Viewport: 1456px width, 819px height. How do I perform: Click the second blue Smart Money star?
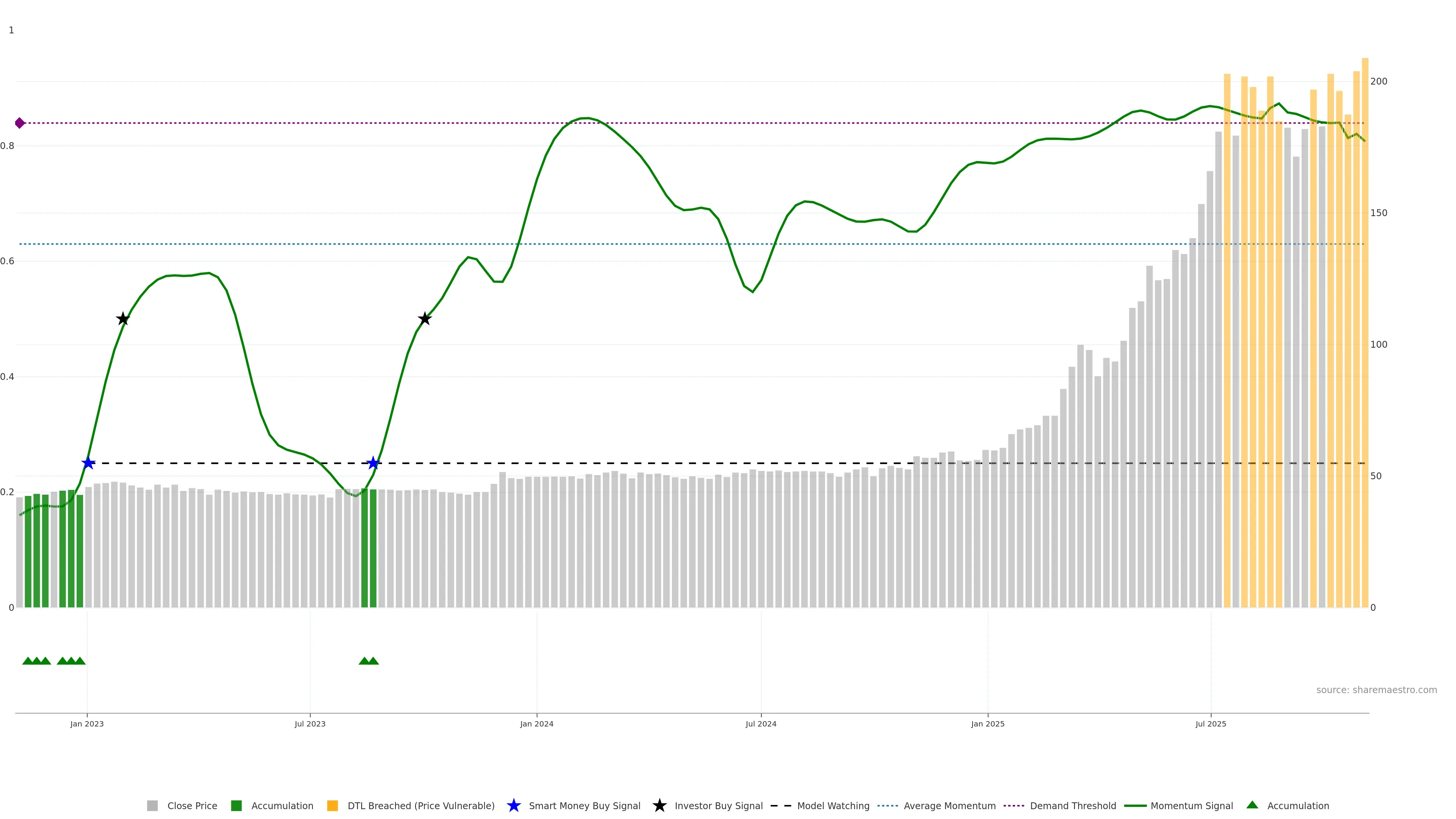[x=373, y=463]
